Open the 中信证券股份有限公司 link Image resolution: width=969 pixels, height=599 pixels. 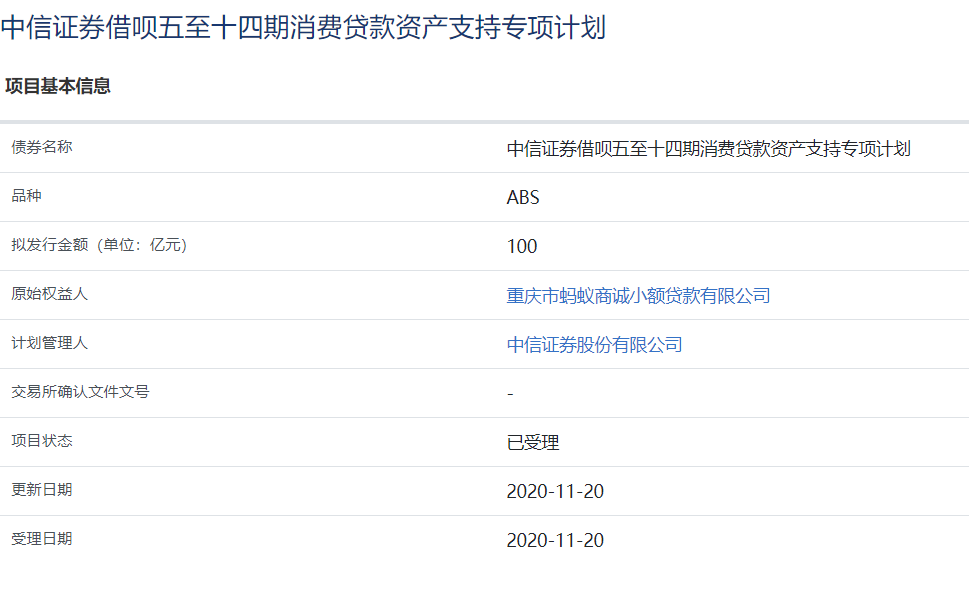point(594,345)
